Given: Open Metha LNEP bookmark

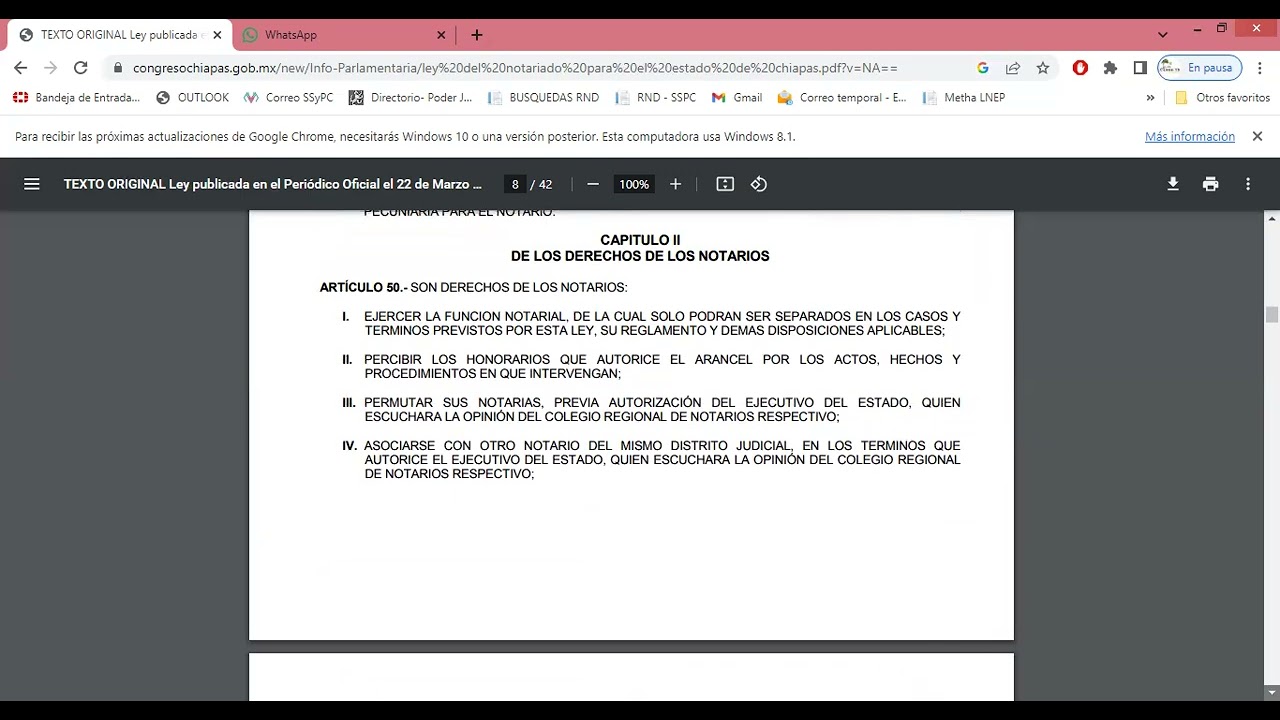Looking at the screenshot, I should 964,98.
